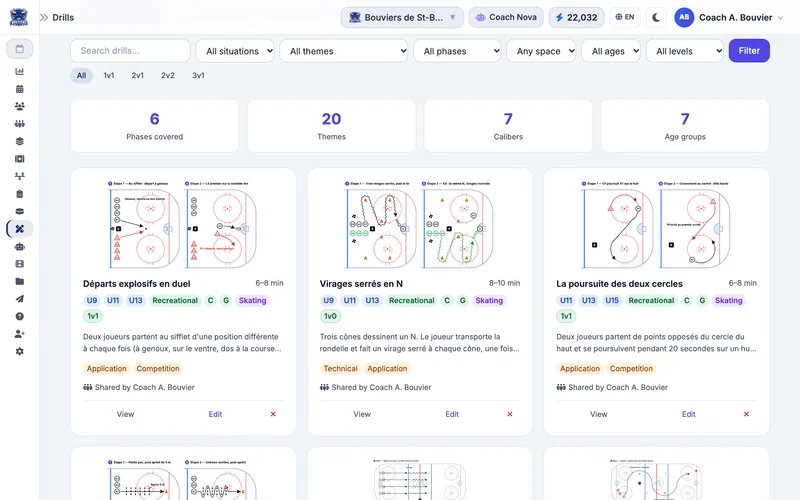
Task: Open the robot assistant sidebar icon
Action: [x=19, y=246]
